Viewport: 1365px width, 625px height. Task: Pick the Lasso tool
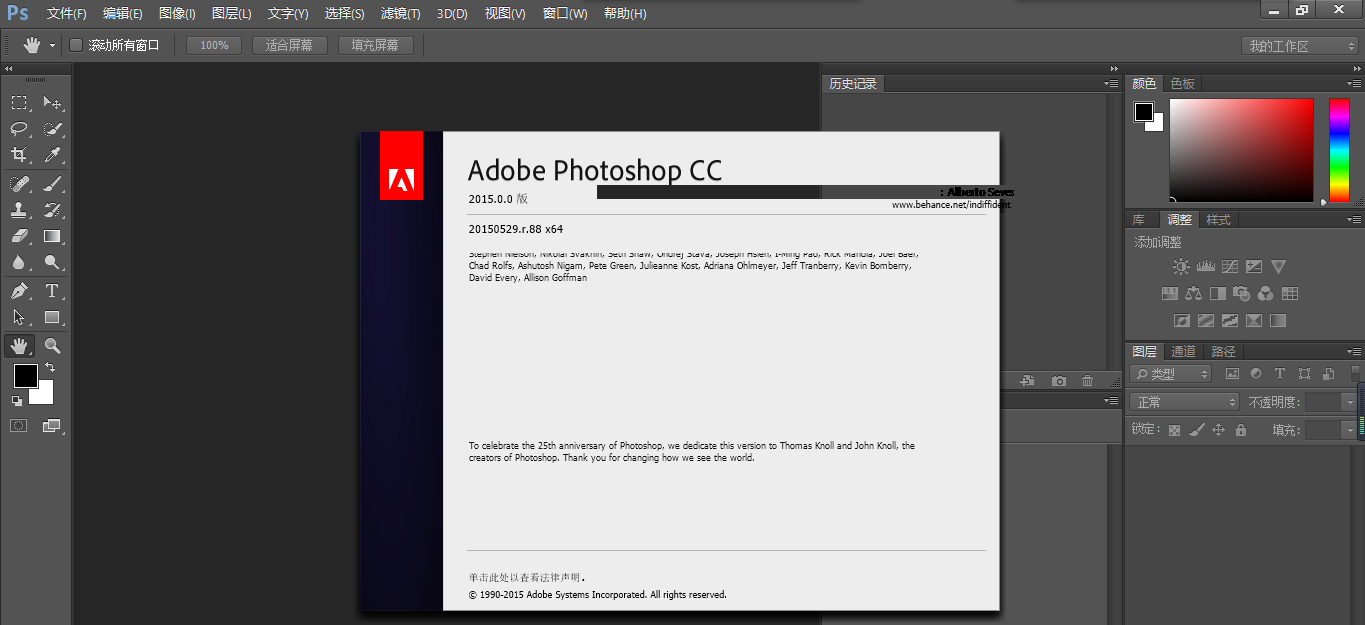point(19,129)
